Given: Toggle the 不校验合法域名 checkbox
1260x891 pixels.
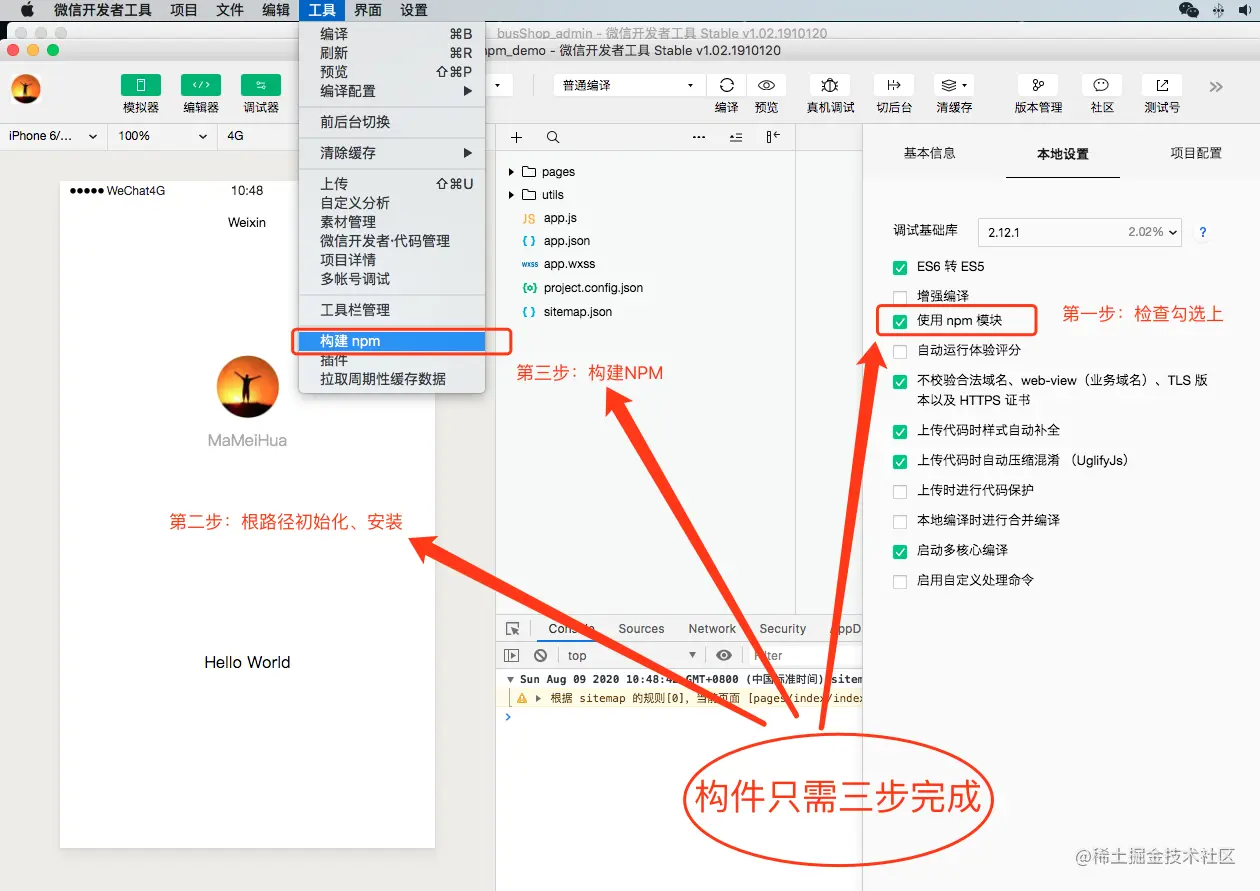Looking at the screenshot, I should [x=900, y=382].
